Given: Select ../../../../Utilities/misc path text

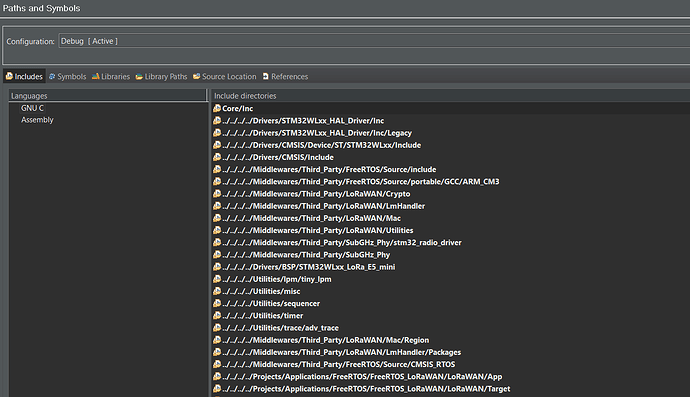Looking at the screenshot, I should (x=261, y=291).
